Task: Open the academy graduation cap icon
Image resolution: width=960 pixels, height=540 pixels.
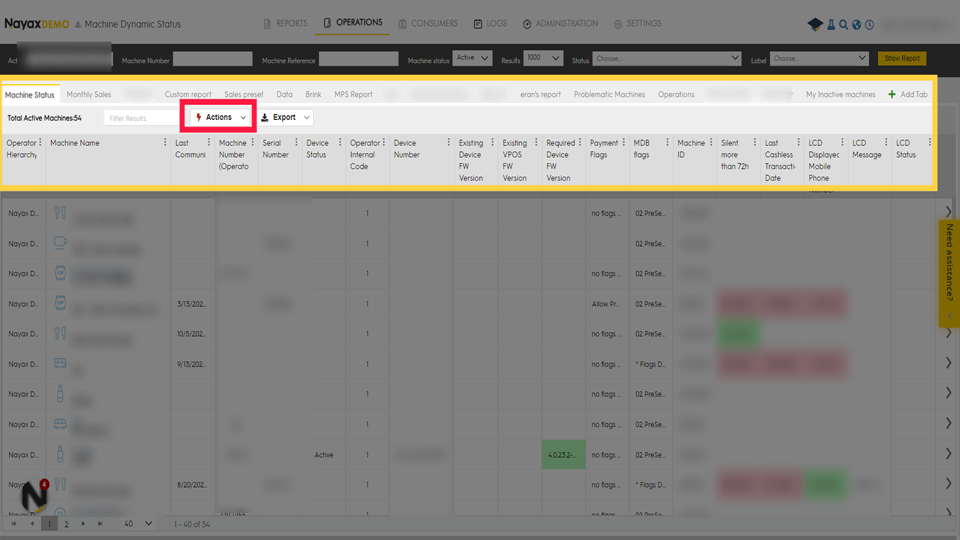Action: click(815, 24)
